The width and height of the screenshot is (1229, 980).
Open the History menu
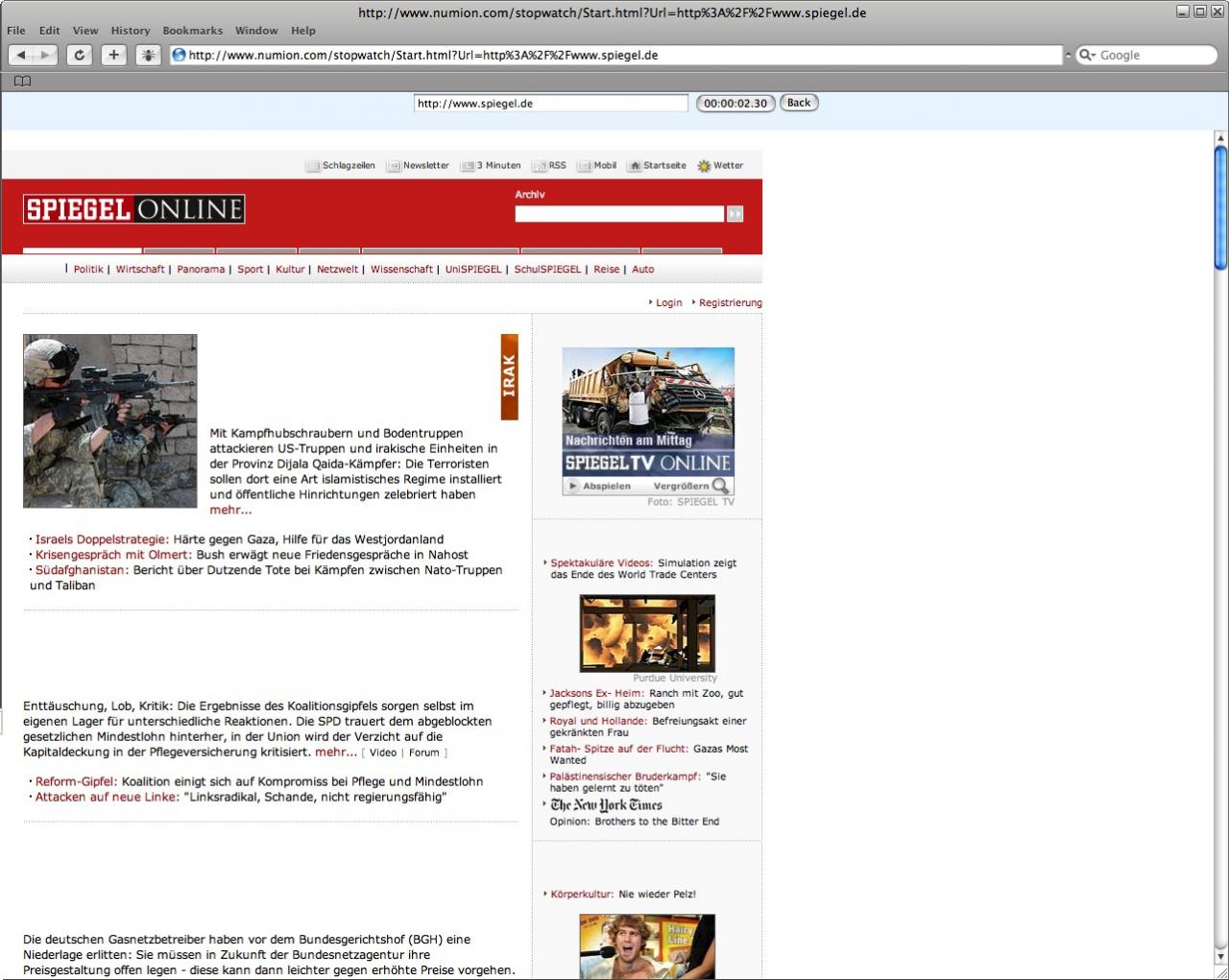[131, 31]
